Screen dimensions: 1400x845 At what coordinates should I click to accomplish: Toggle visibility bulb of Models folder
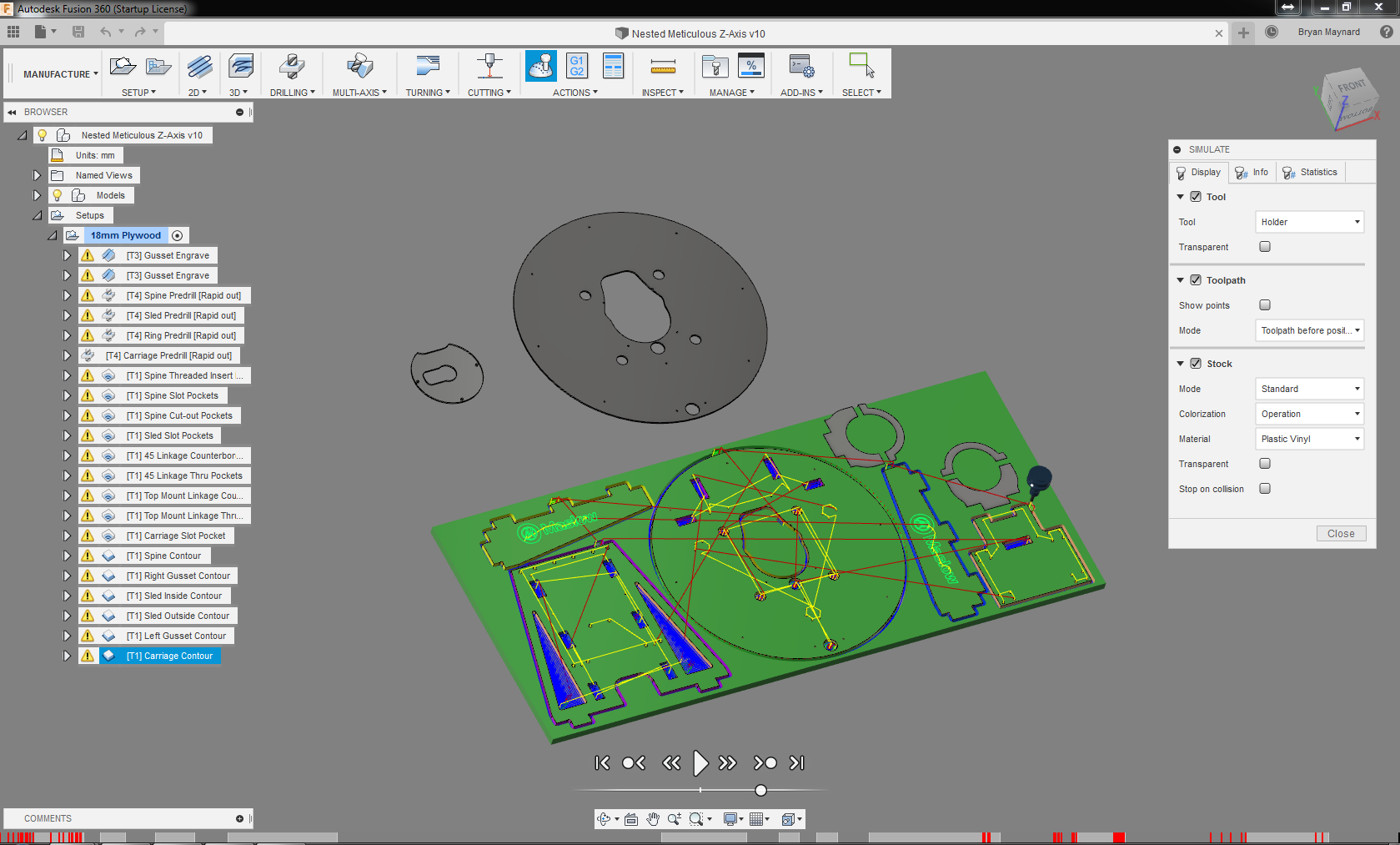pyautogui.click(x=58, y=195)
